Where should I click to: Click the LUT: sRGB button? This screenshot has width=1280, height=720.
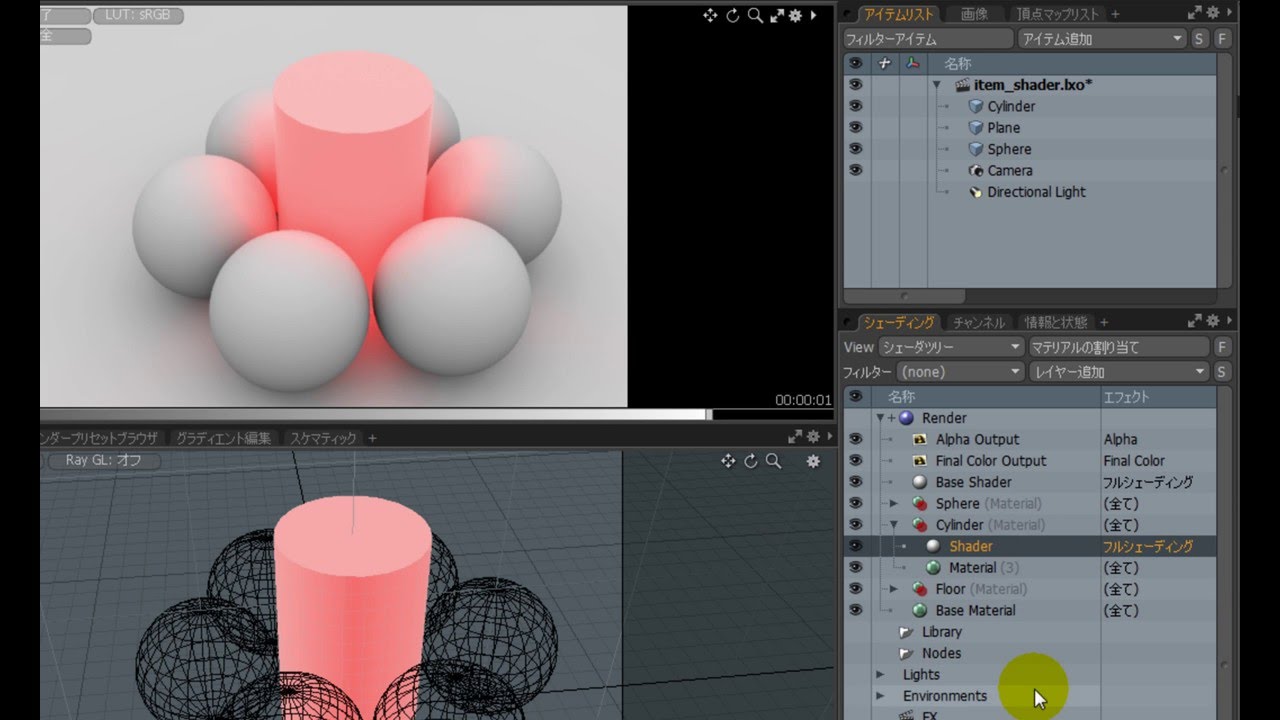pyautogui.click(x=137, y=15)
